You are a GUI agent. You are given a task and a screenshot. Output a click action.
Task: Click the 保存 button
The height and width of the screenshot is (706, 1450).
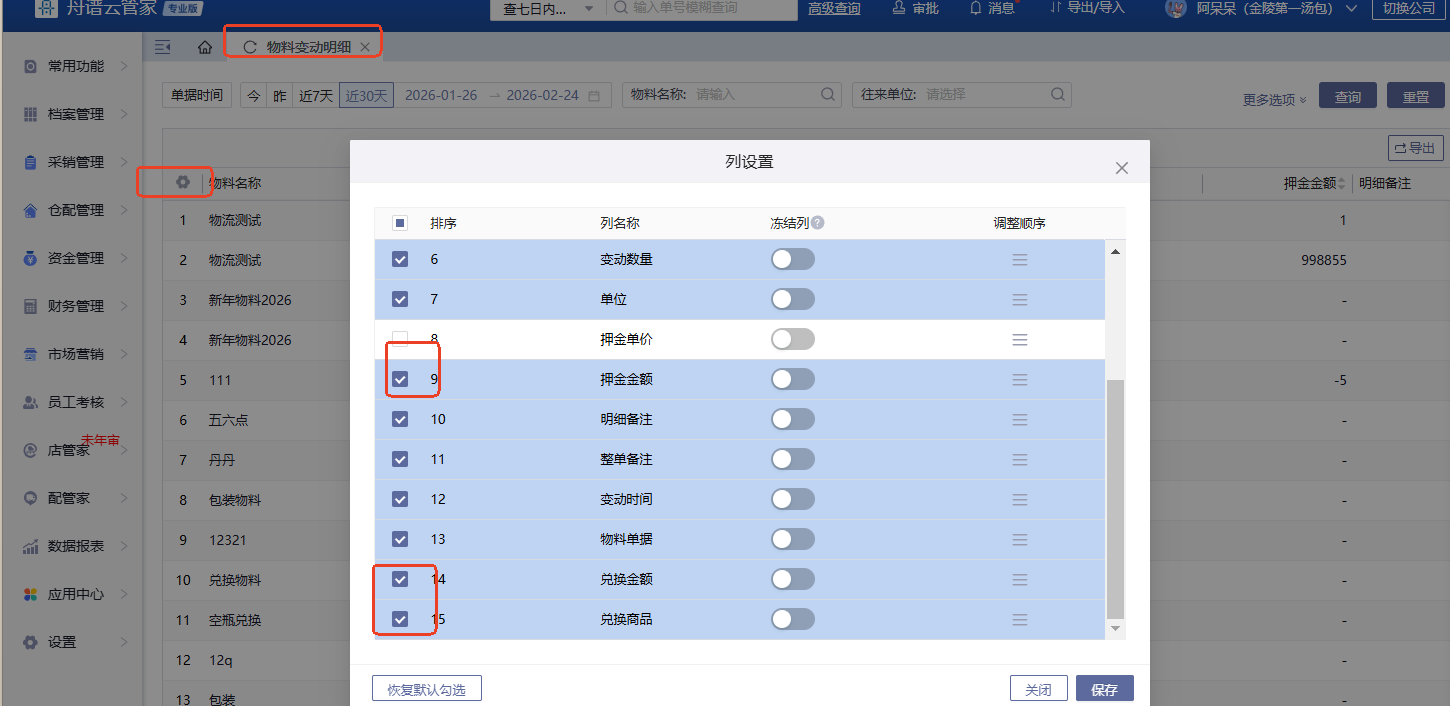pos(1104,689)
